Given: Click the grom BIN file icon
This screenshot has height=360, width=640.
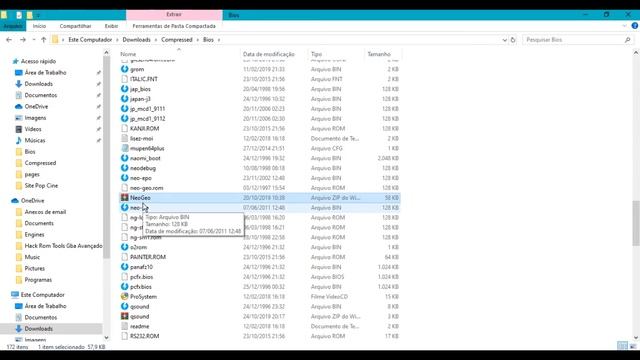Looking at the screenshot, I should point(124,69).
